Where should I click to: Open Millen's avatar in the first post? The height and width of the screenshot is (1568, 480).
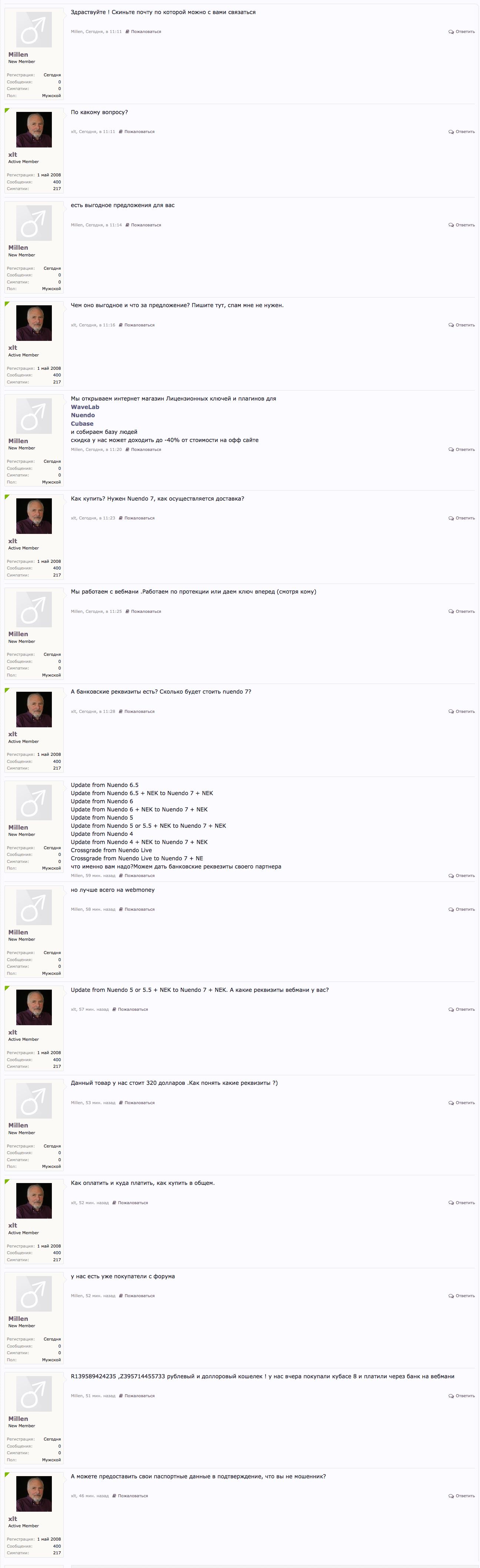click(33, 29)
